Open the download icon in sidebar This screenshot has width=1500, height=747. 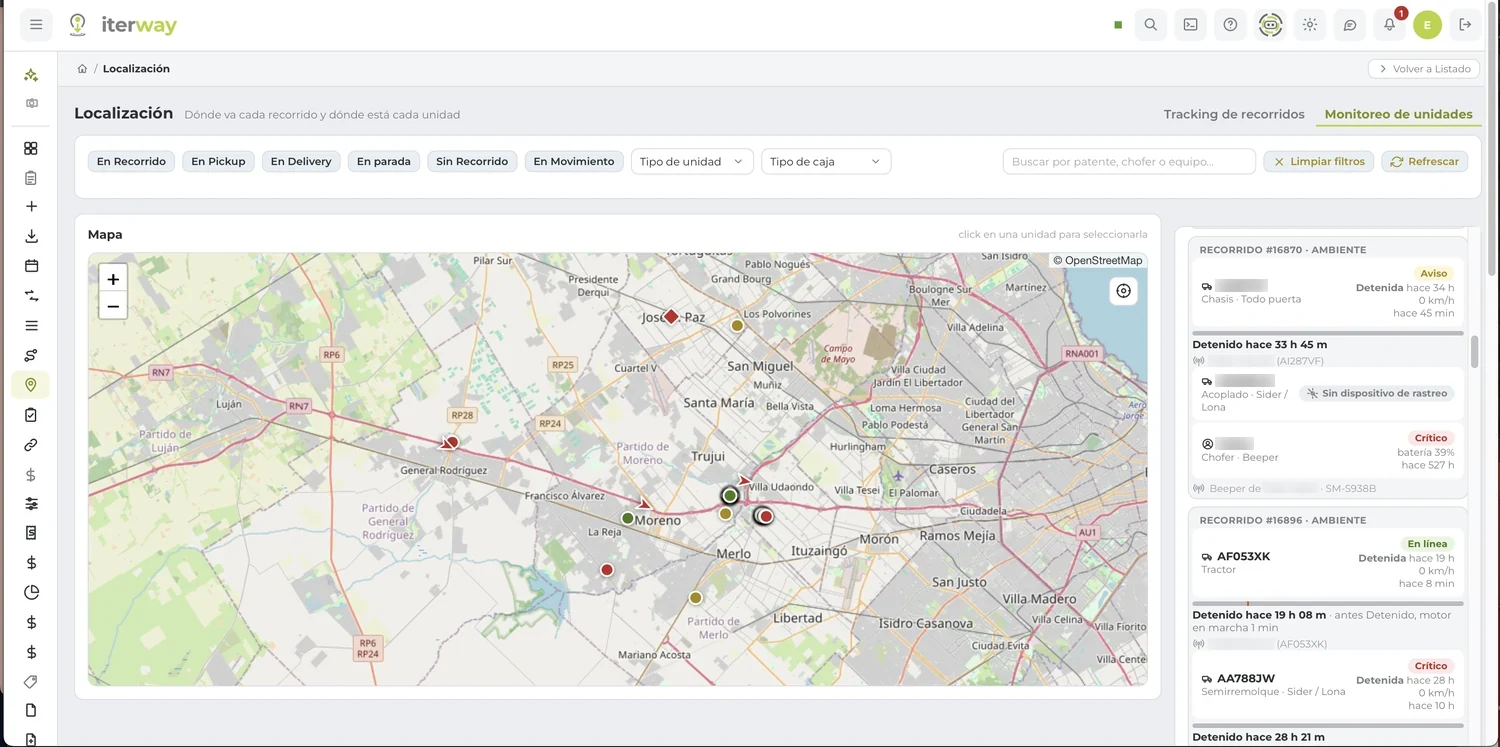[31, 236]
